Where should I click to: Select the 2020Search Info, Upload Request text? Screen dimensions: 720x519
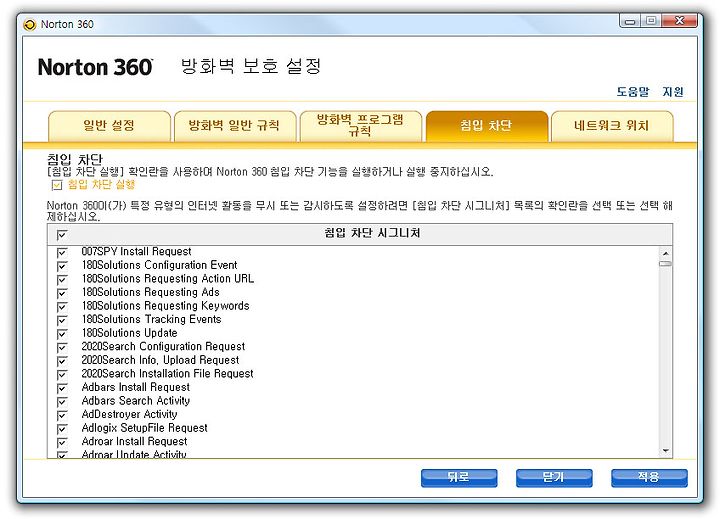click(x=160, y=360)
